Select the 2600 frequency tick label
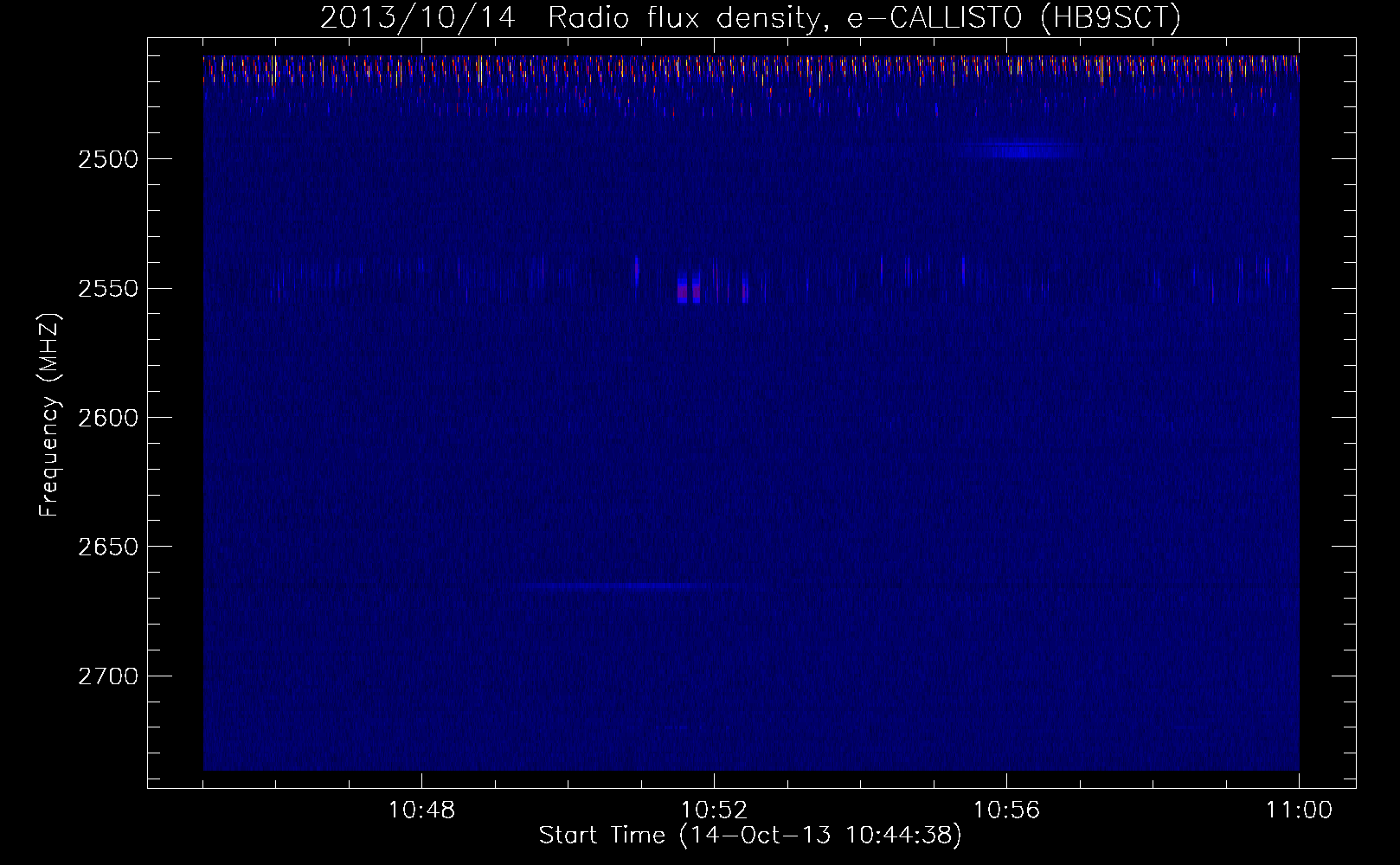Viewport: 1400px width, 865px height. 108,418
